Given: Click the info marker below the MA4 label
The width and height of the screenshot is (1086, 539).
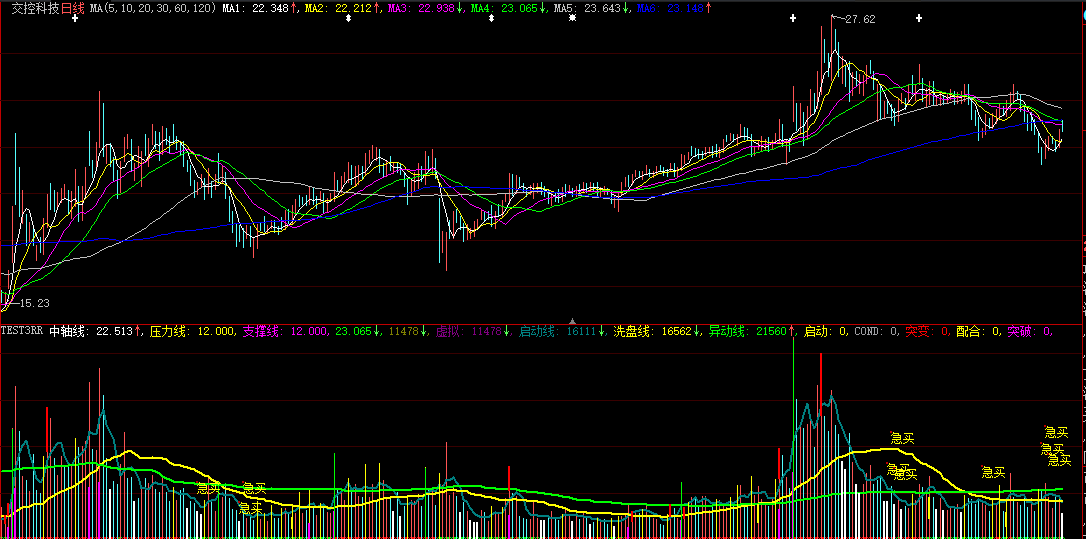Looking at the screenshot, I should pyautogui.click(x=491, y=19).
